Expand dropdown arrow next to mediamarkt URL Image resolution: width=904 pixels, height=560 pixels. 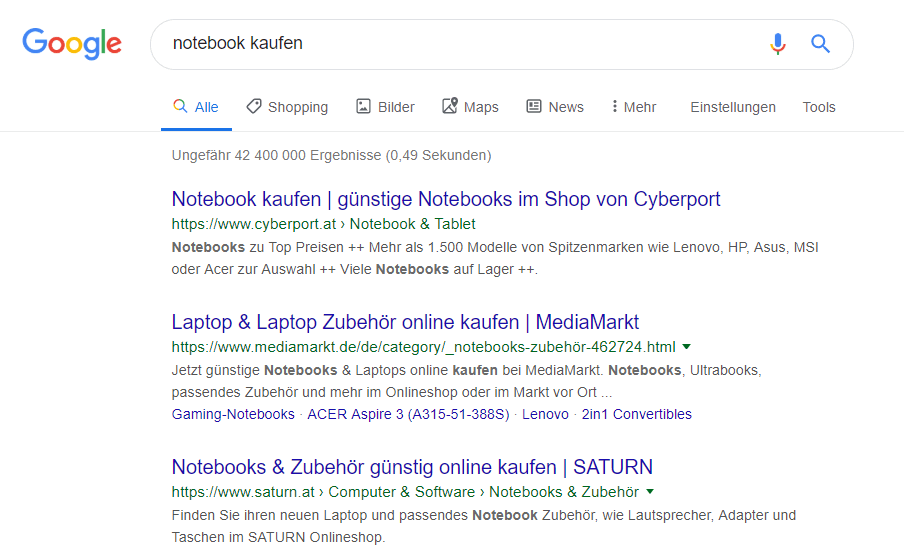(x=687, y=347)
